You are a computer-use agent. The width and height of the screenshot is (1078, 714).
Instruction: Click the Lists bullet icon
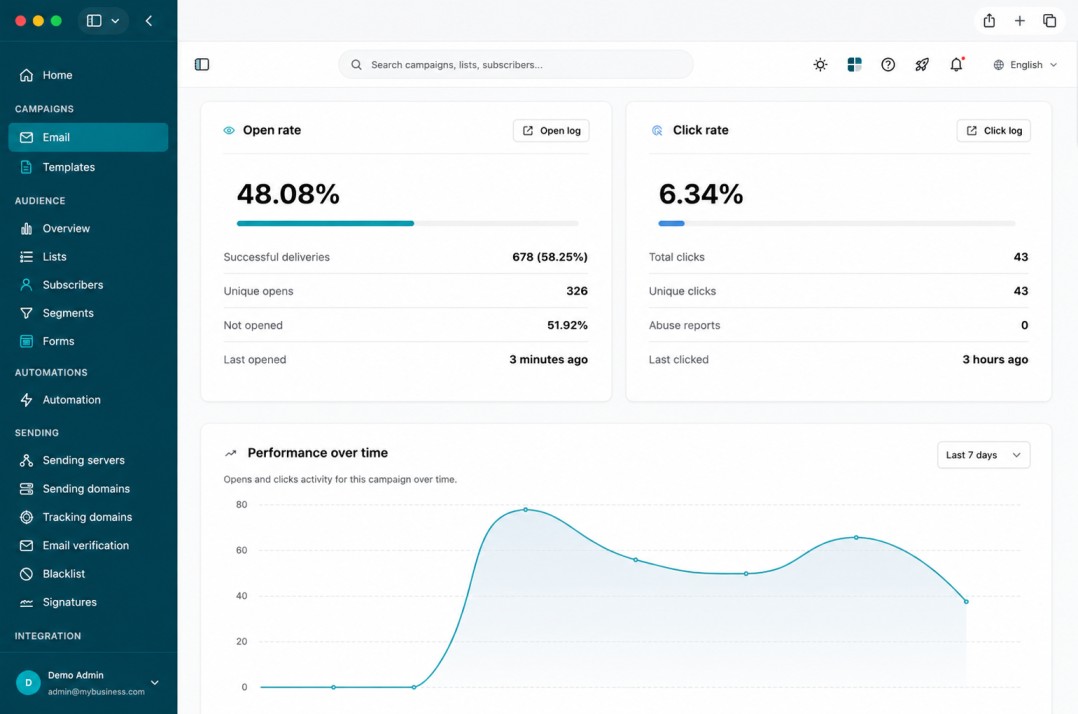click(x=26, y=256)
